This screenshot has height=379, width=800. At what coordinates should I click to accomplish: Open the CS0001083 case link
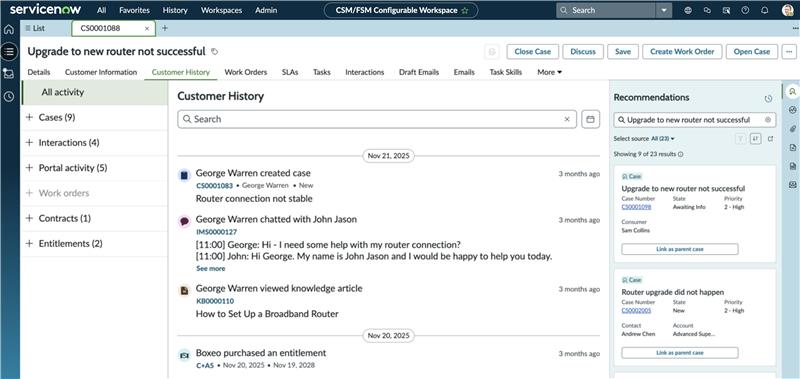click(214, 186)
